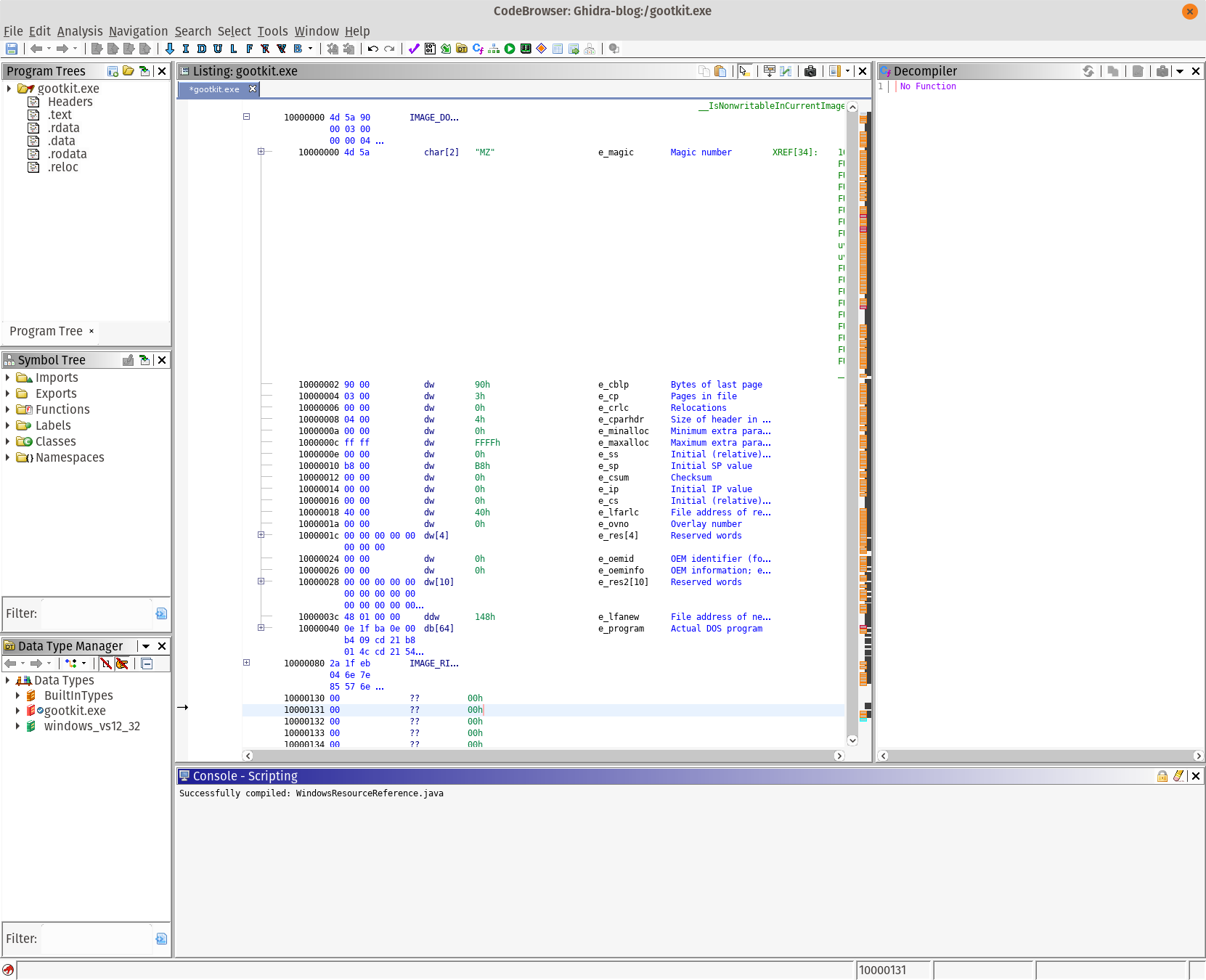Navigate to next Bookmark (B icon)
The image size is (1206, 980).
(x=298, y=49)
